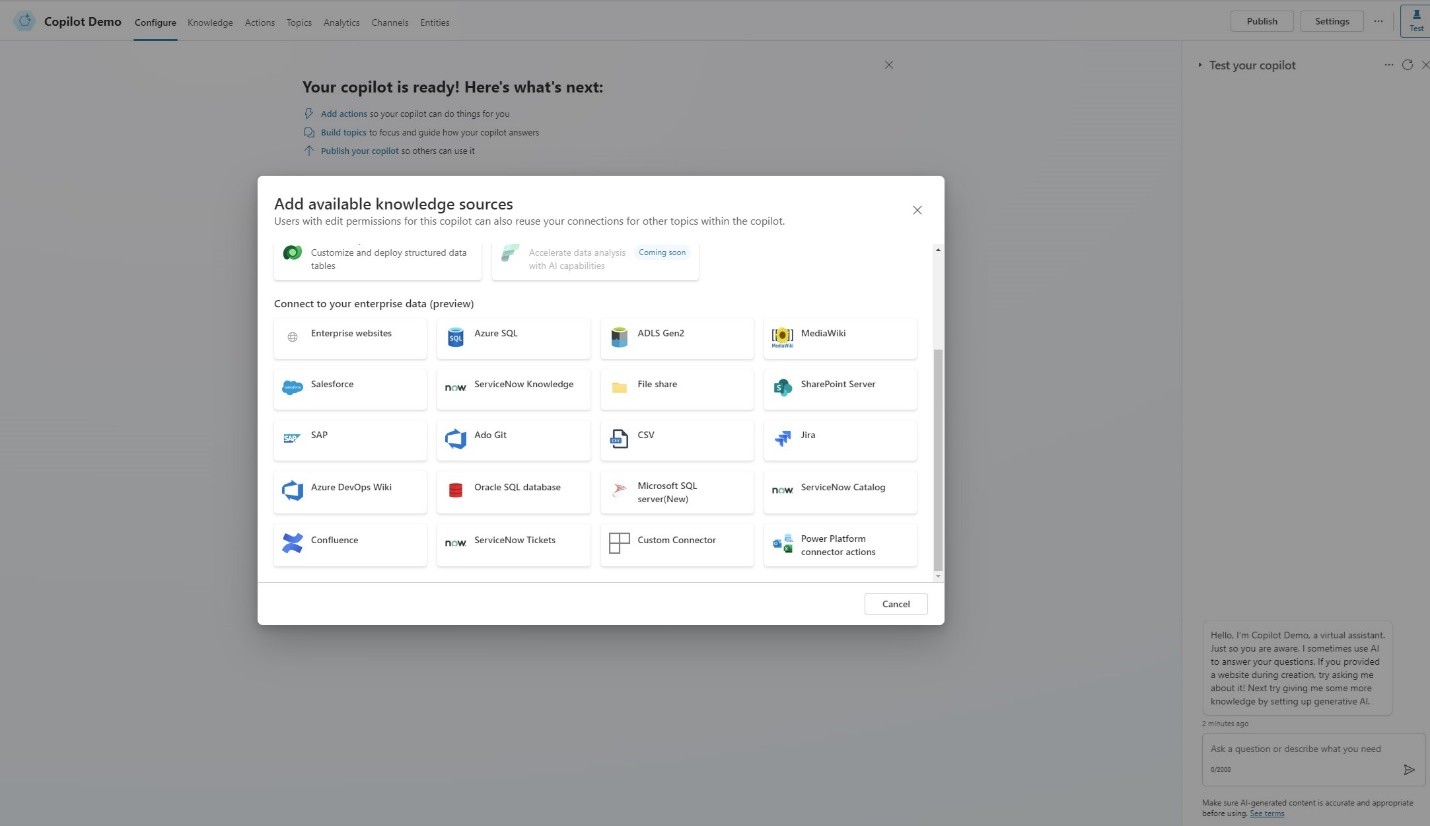Close the Add knowledge sources dialog

(917, 210)
